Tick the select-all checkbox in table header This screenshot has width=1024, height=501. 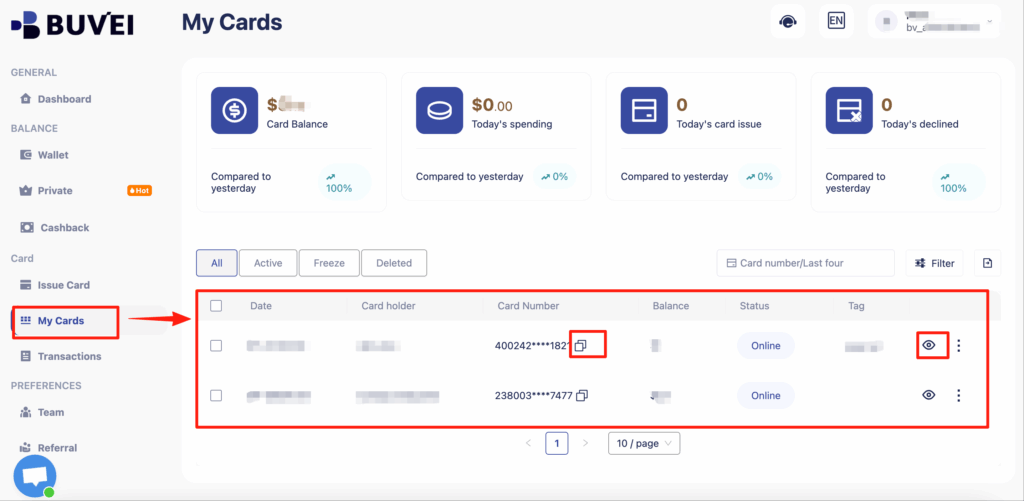point(216,305)
